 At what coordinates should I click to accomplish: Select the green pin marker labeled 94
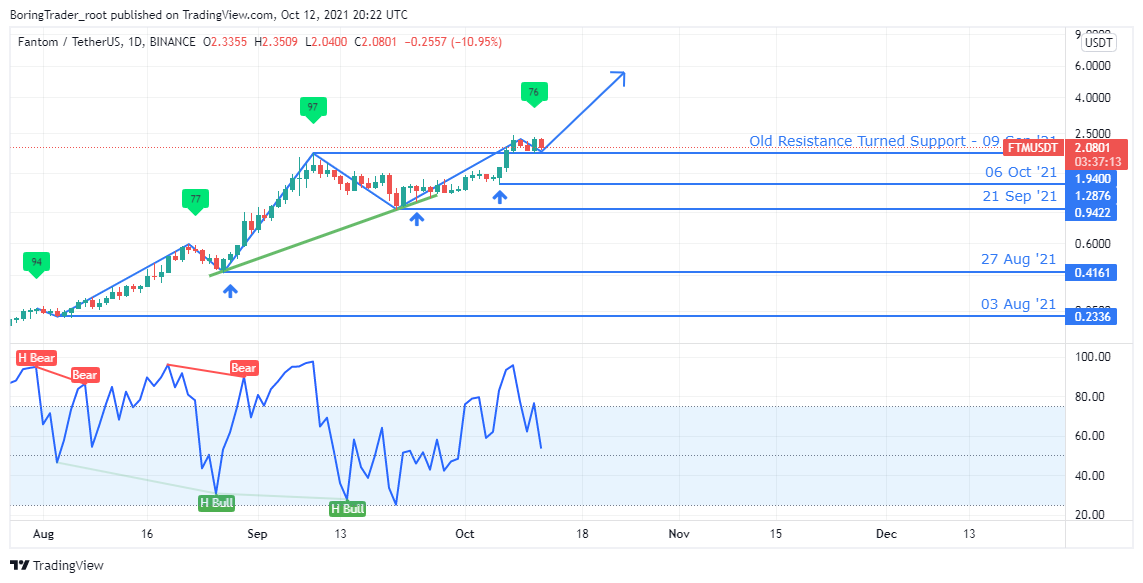36,263
